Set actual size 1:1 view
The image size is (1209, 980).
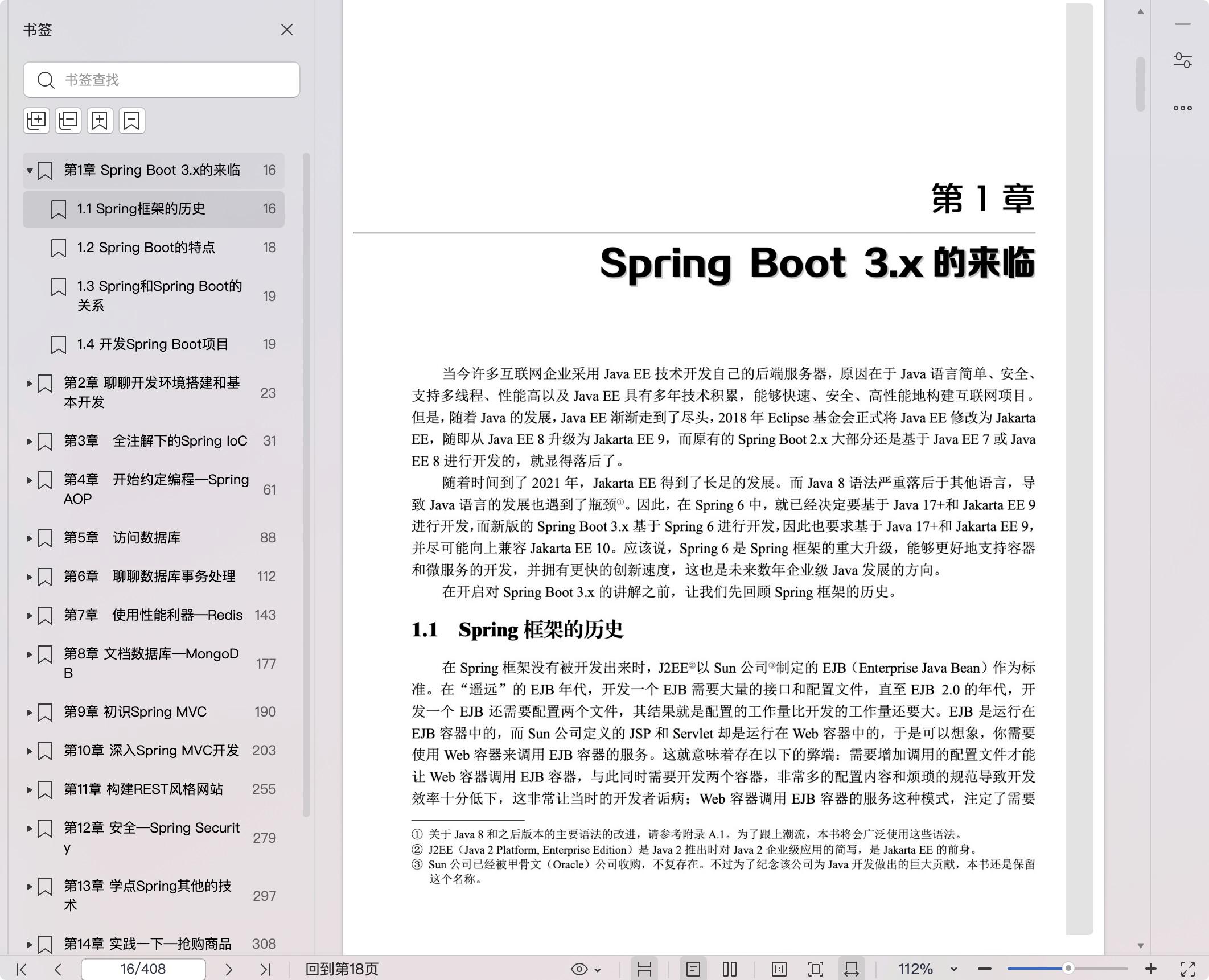779,969
